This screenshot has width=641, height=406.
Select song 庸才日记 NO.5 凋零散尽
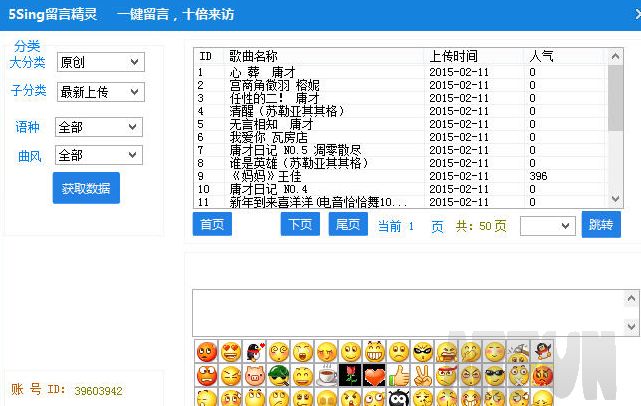click(x=400, y=150)
